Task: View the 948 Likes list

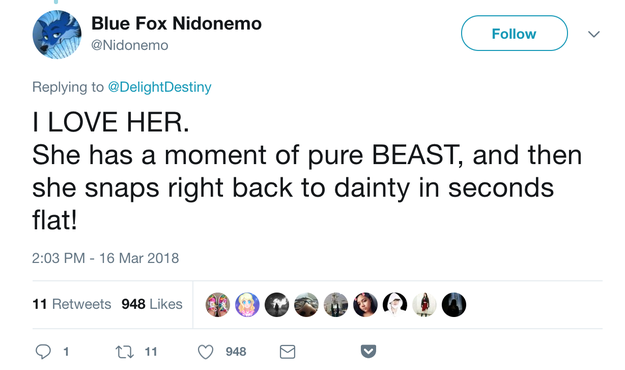Action: [152, 304]
